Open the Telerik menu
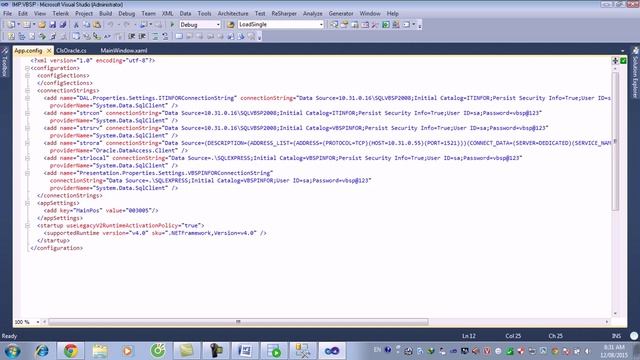 [60, 13]
